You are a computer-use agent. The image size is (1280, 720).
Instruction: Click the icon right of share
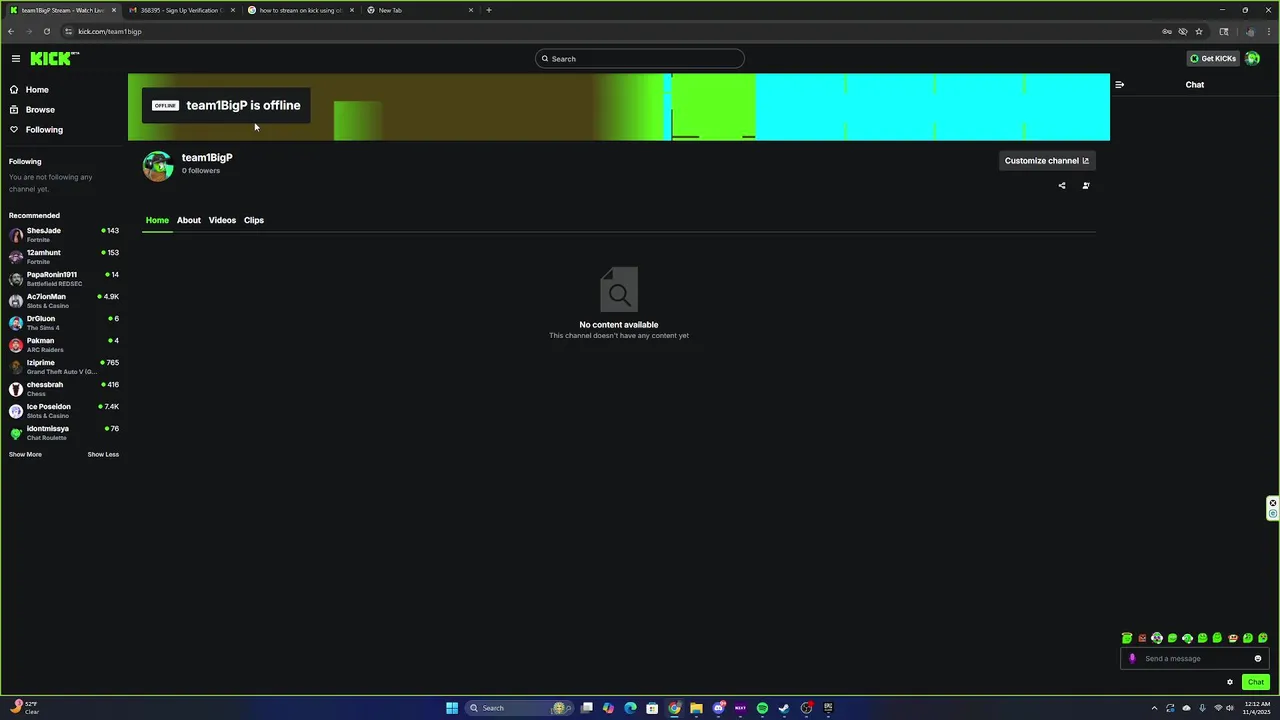[x=1086, y=185]
